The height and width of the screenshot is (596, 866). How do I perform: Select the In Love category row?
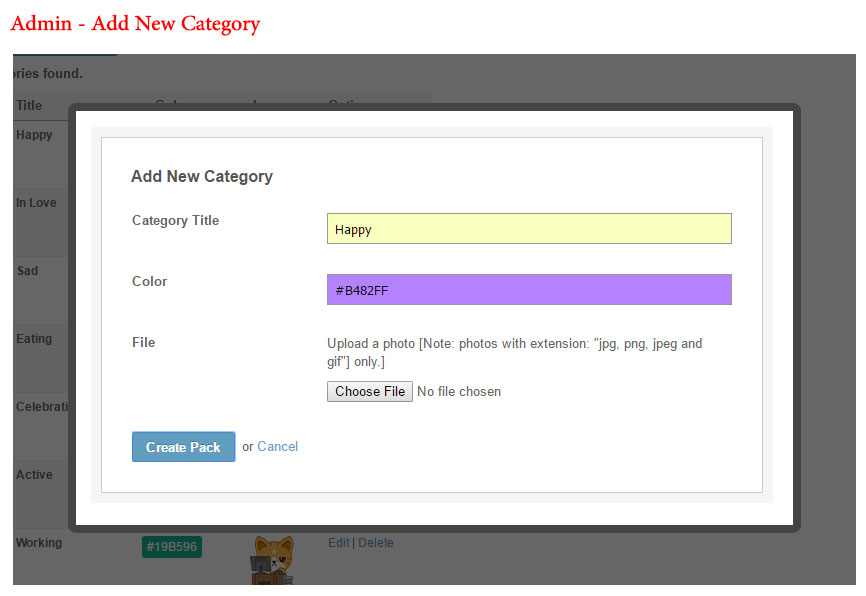tap(36, 203)
